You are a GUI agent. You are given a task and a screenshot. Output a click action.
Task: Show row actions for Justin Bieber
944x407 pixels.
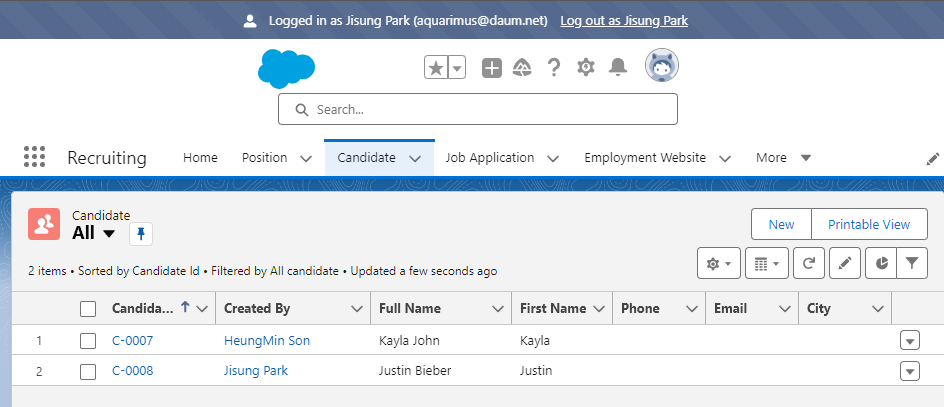910,371
